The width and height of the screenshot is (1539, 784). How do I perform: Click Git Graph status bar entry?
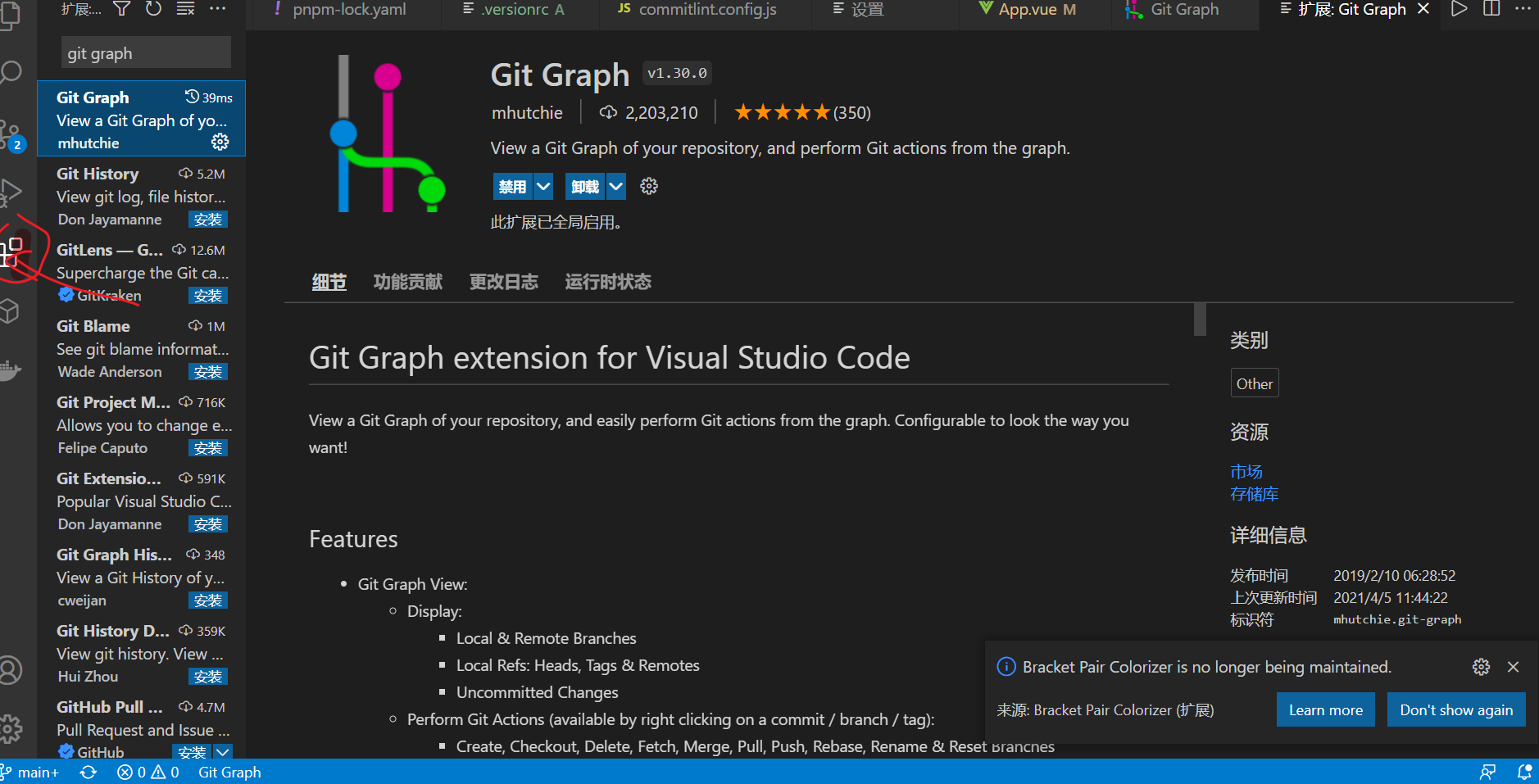coord(229,773)
